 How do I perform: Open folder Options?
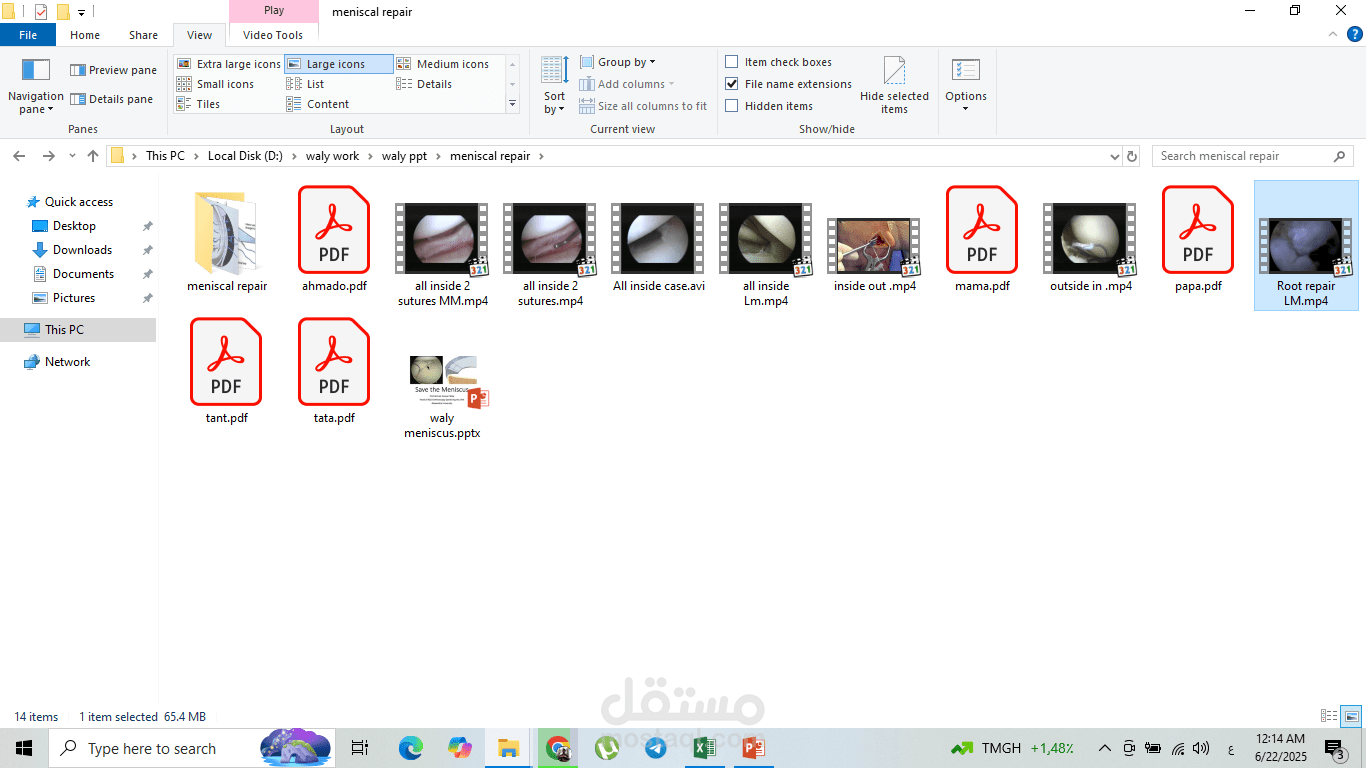click(966, 85)
